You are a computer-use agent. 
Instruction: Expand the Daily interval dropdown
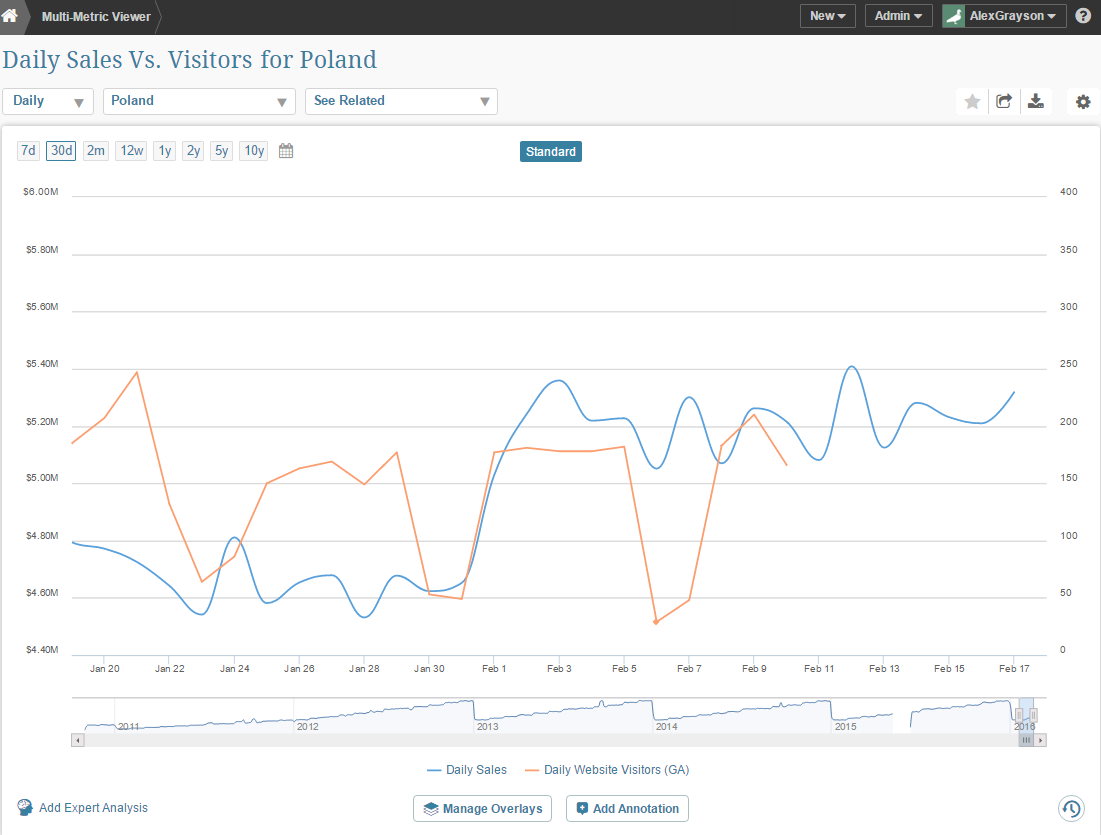pos(48,101)
